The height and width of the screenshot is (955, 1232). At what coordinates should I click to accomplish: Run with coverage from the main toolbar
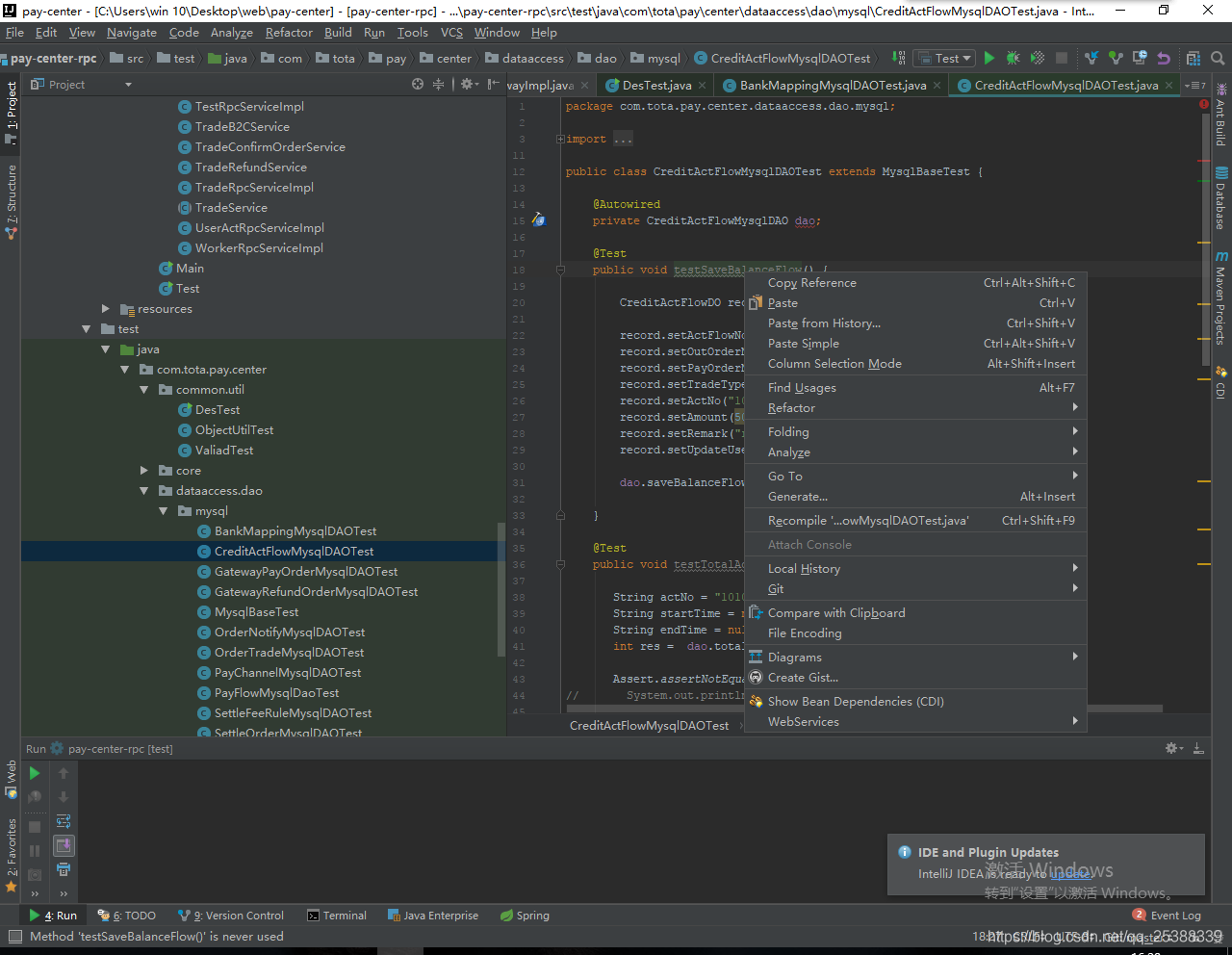(1038, 58)
